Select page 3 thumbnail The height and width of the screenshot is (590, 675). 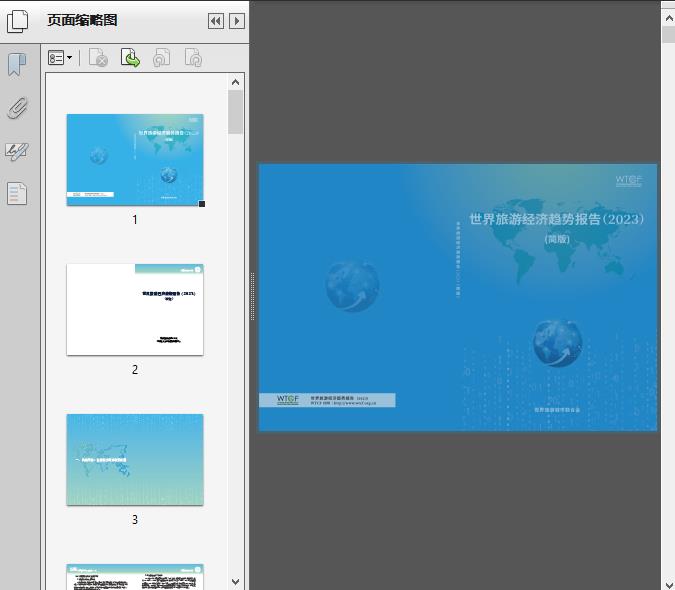135,460
